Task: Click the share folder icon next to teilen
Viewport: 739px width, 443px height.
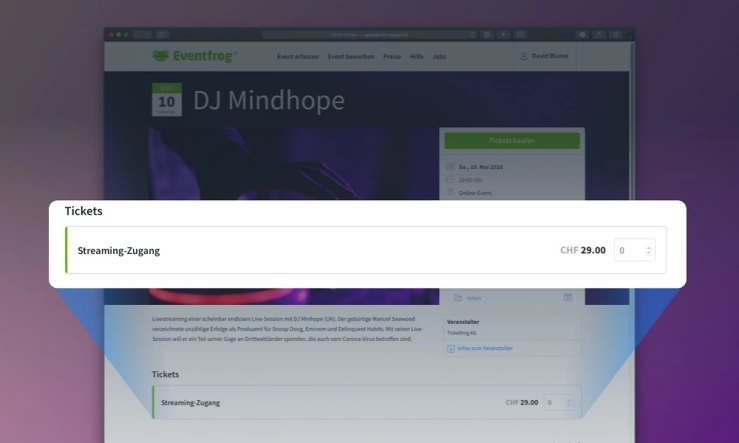Action: tap(458, 298)
